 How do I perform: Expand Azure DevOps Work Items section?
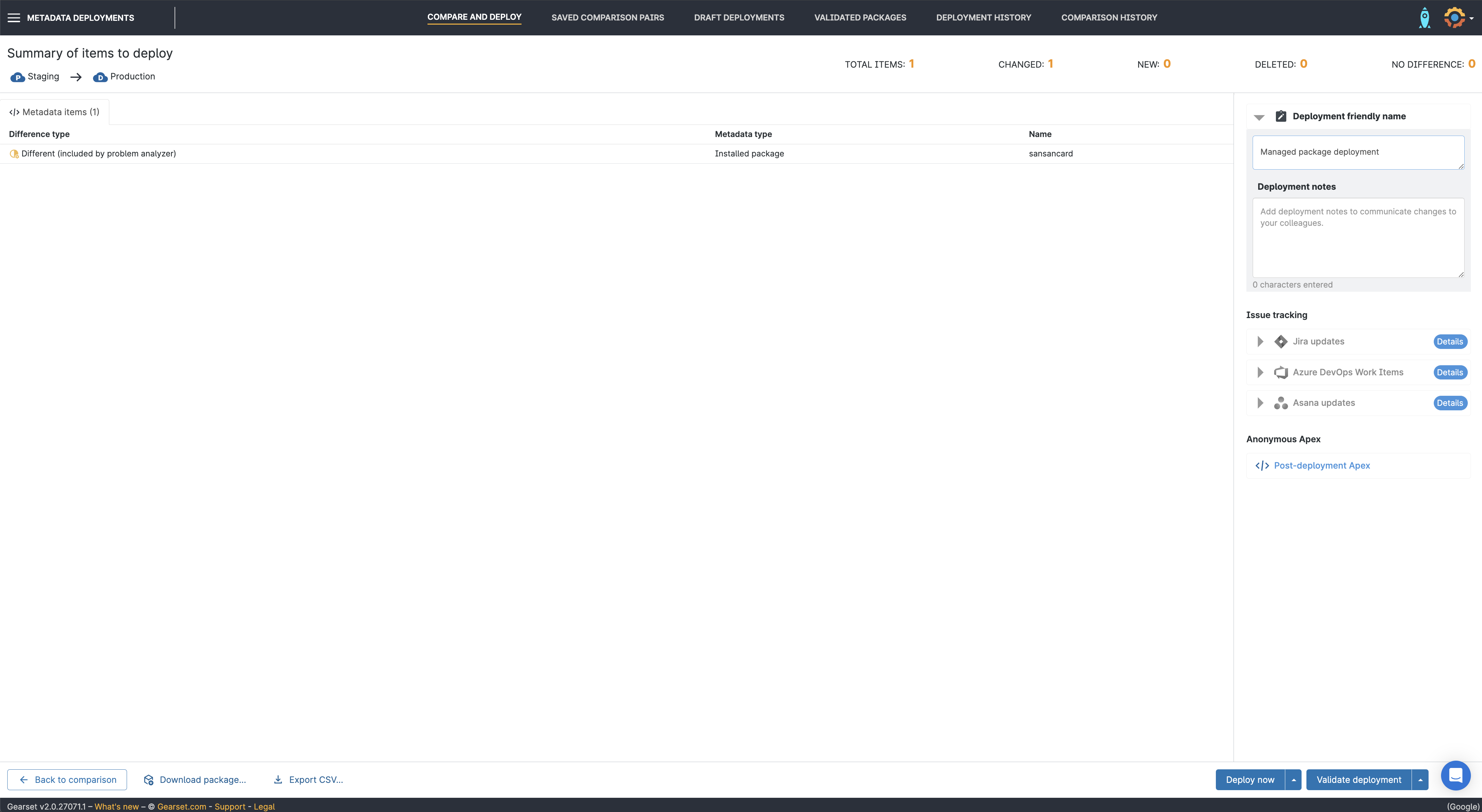tap(1260, 373)
